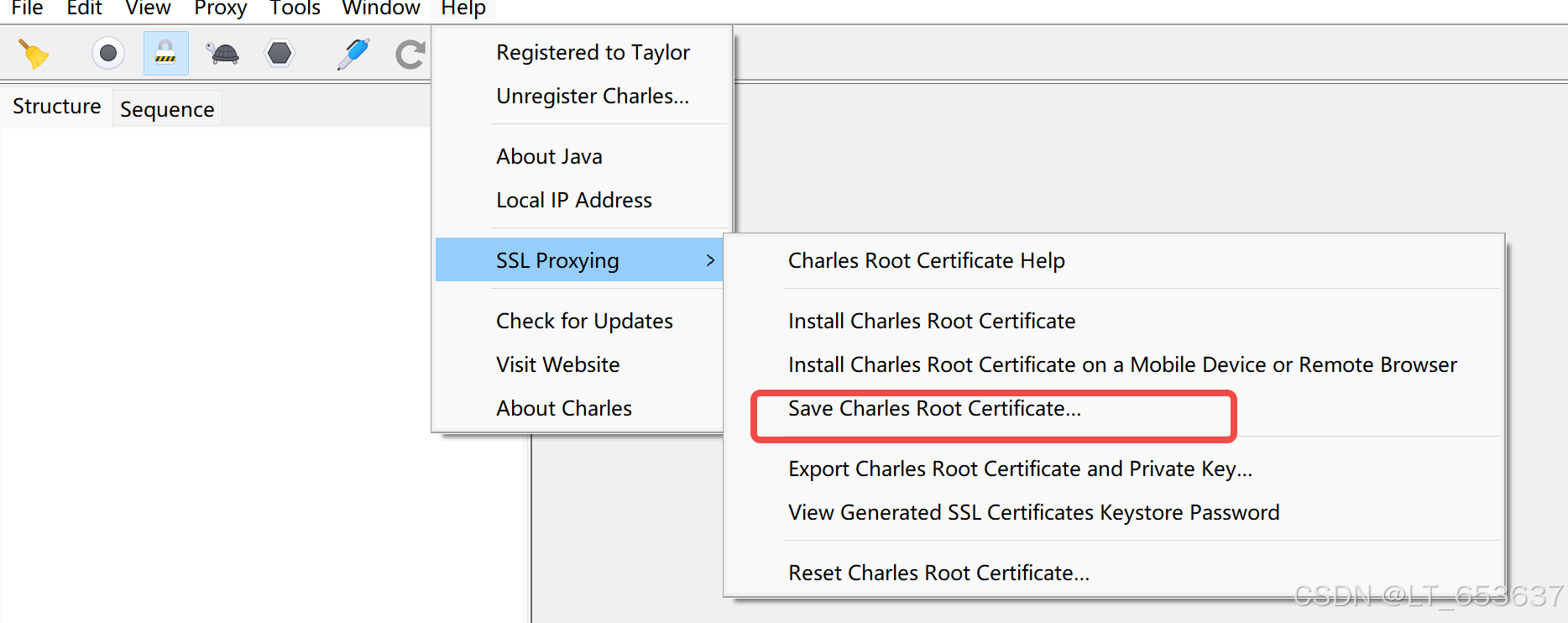Select Save Charles Root Certificate...
Screen dimensions: 1568x623
click(x=1114, y=408)
